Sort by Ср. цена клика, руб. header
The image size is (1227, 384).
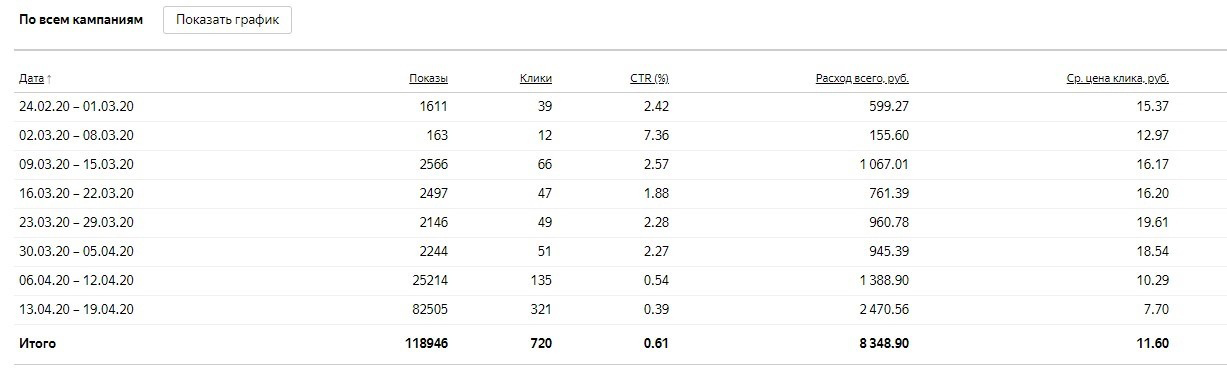1118,78
